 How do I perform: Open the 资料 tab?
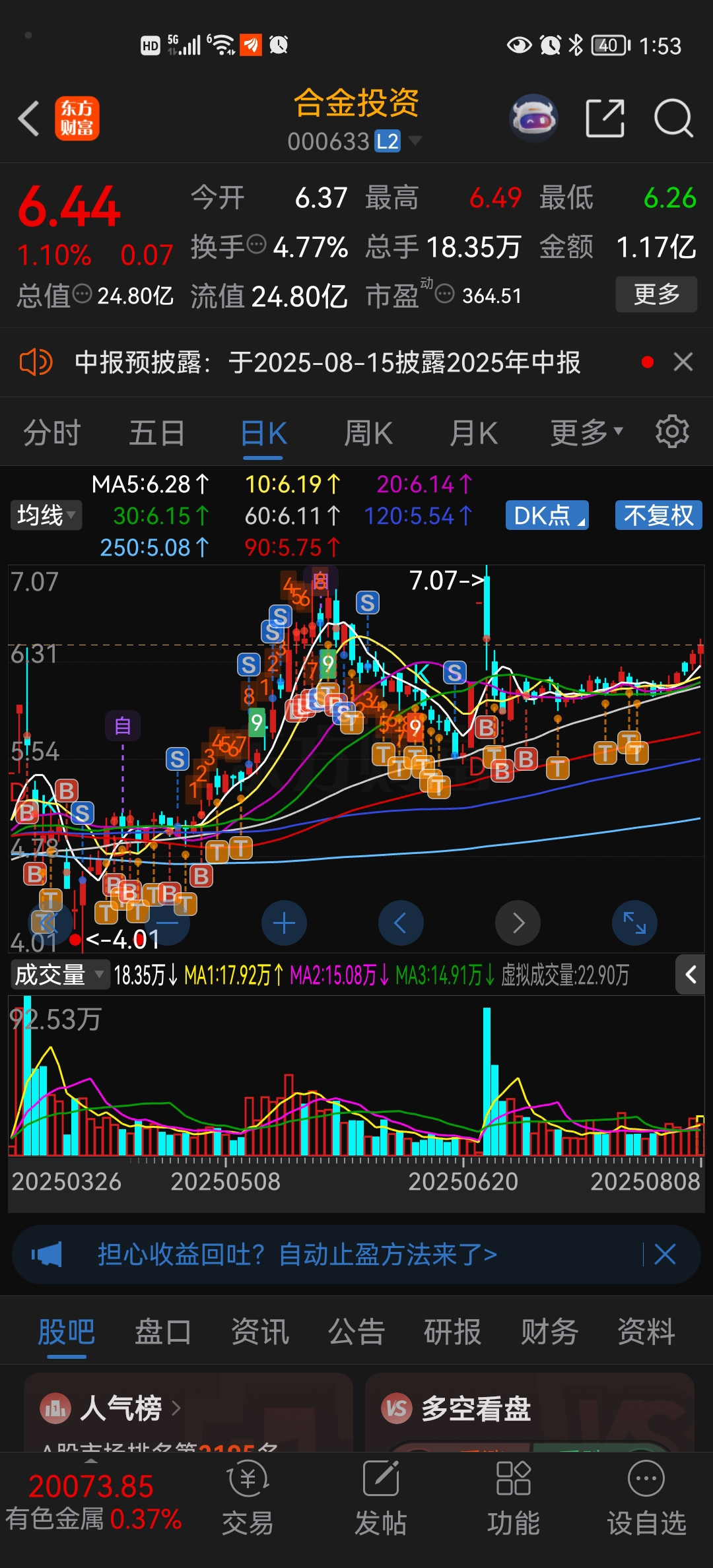pos(646,1332)
